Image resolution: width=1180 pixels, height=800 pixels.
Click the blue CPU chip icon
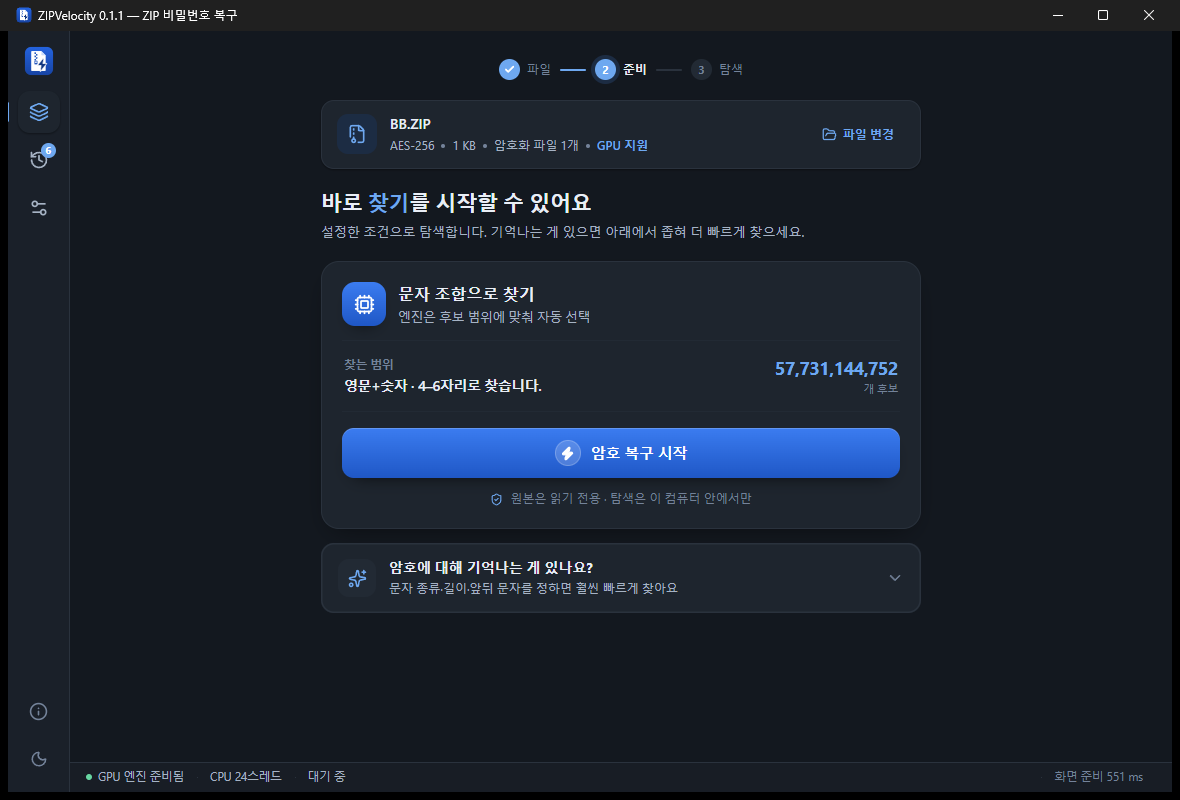pos(363,304)
